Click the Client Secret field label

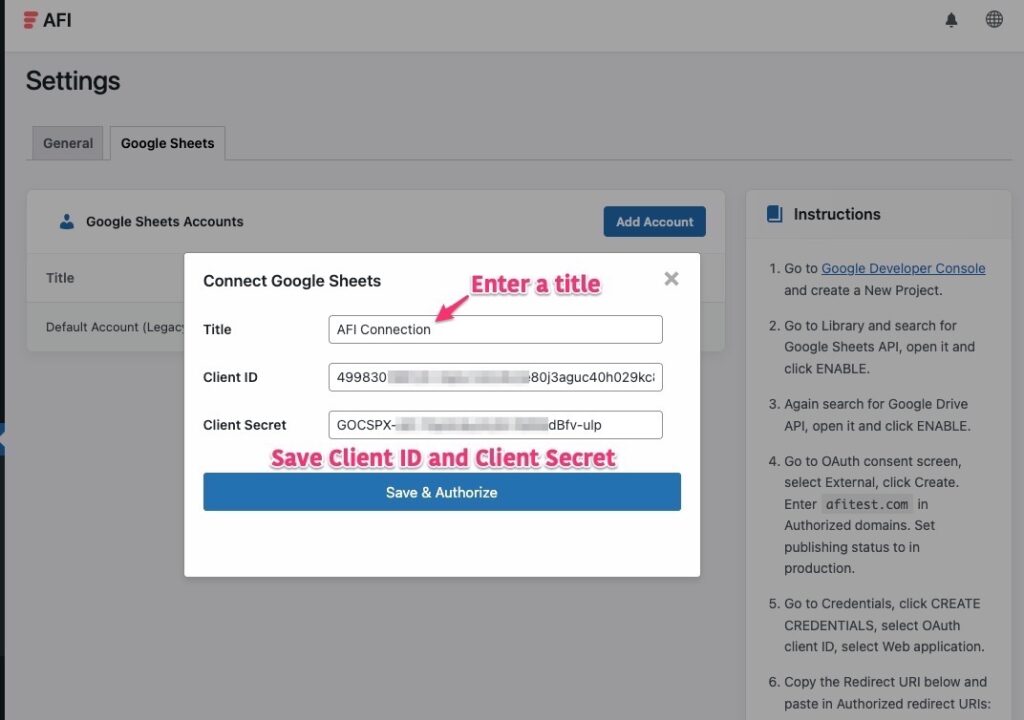click(x=245, y=425)
